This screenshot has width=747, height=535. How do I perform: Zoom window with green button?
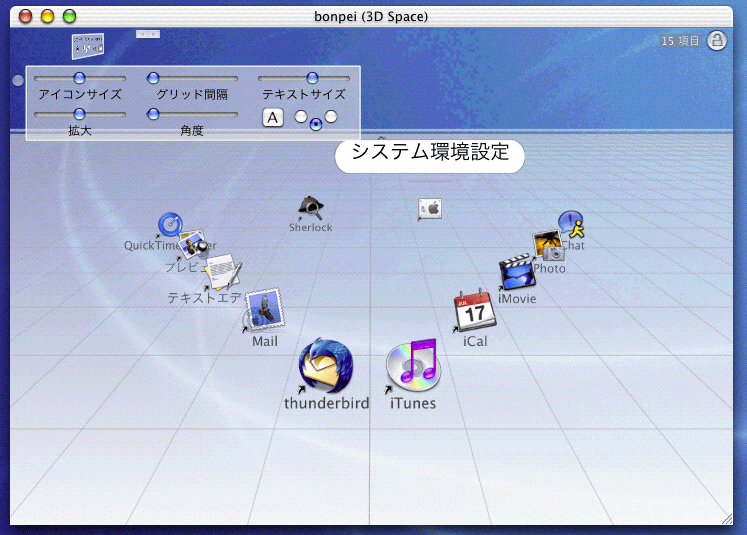pyautogui.click(x=69, y=16)
